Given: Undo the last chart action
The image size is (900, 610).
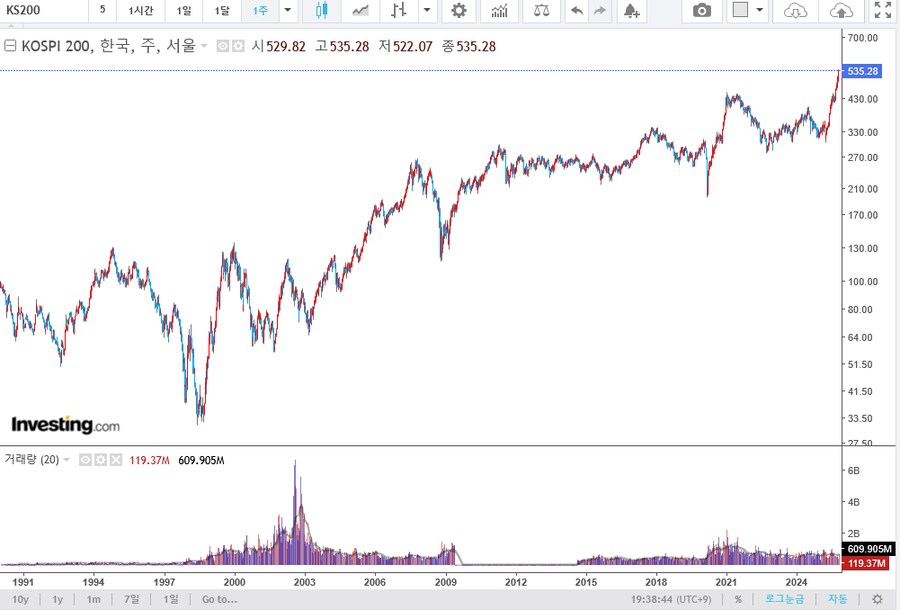Looking at the screenshot, I should (576, 10).
